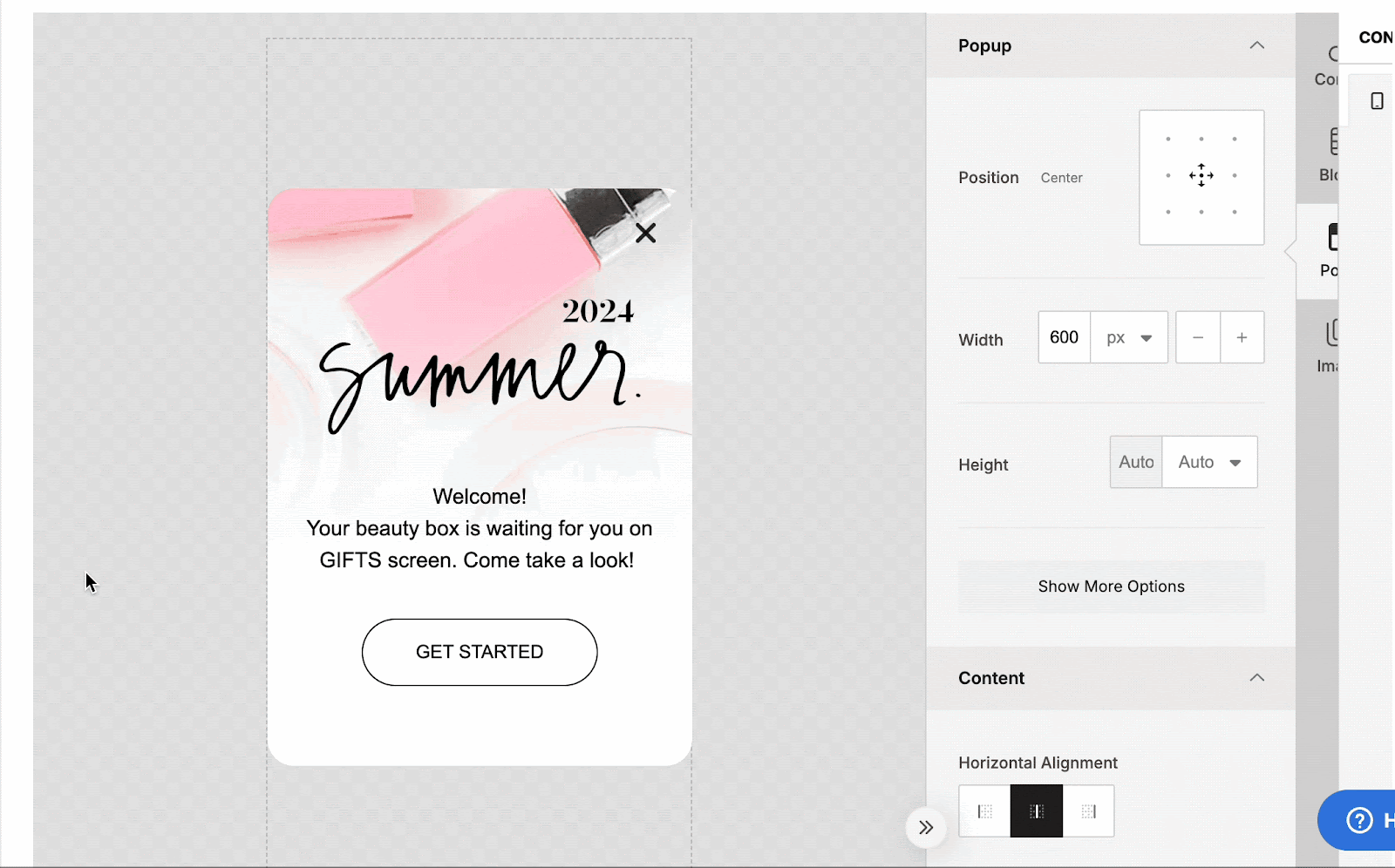The height and width of the screenshot is (868, 1395).
Task: Increase width with the plus button
Action: (x=1242, y=337)
